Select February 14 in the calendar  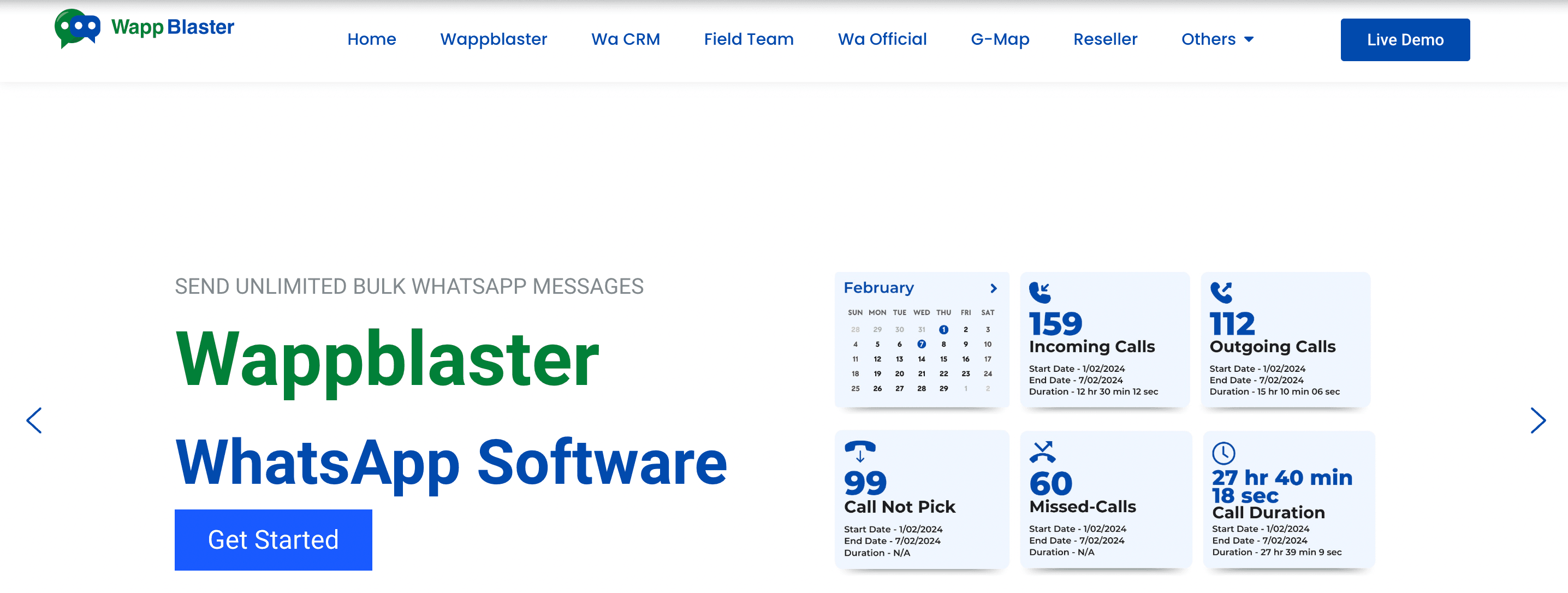pos(922,359)
